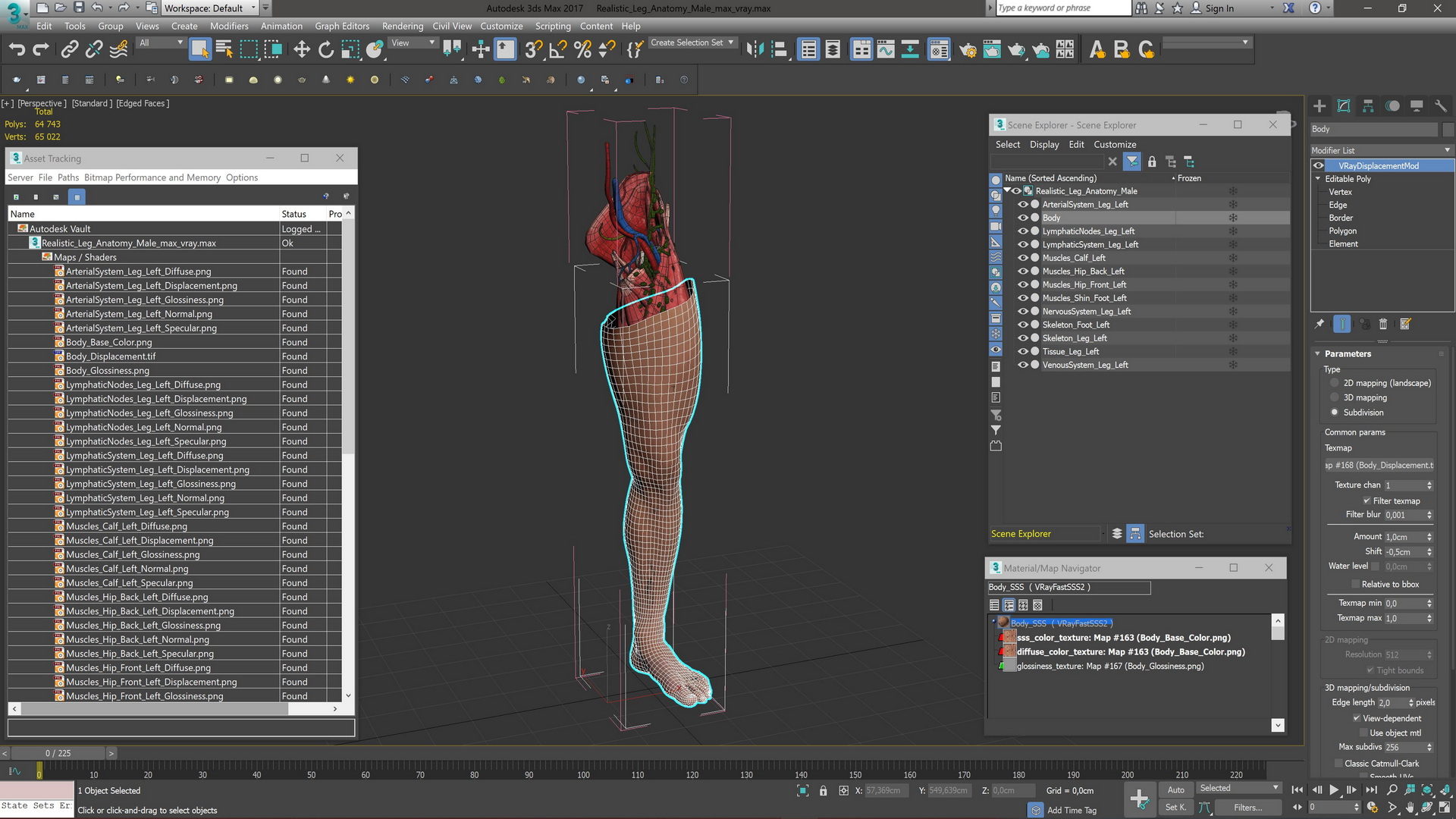Click the Set Key button

pyautogui.click(x=1176, y=808)
